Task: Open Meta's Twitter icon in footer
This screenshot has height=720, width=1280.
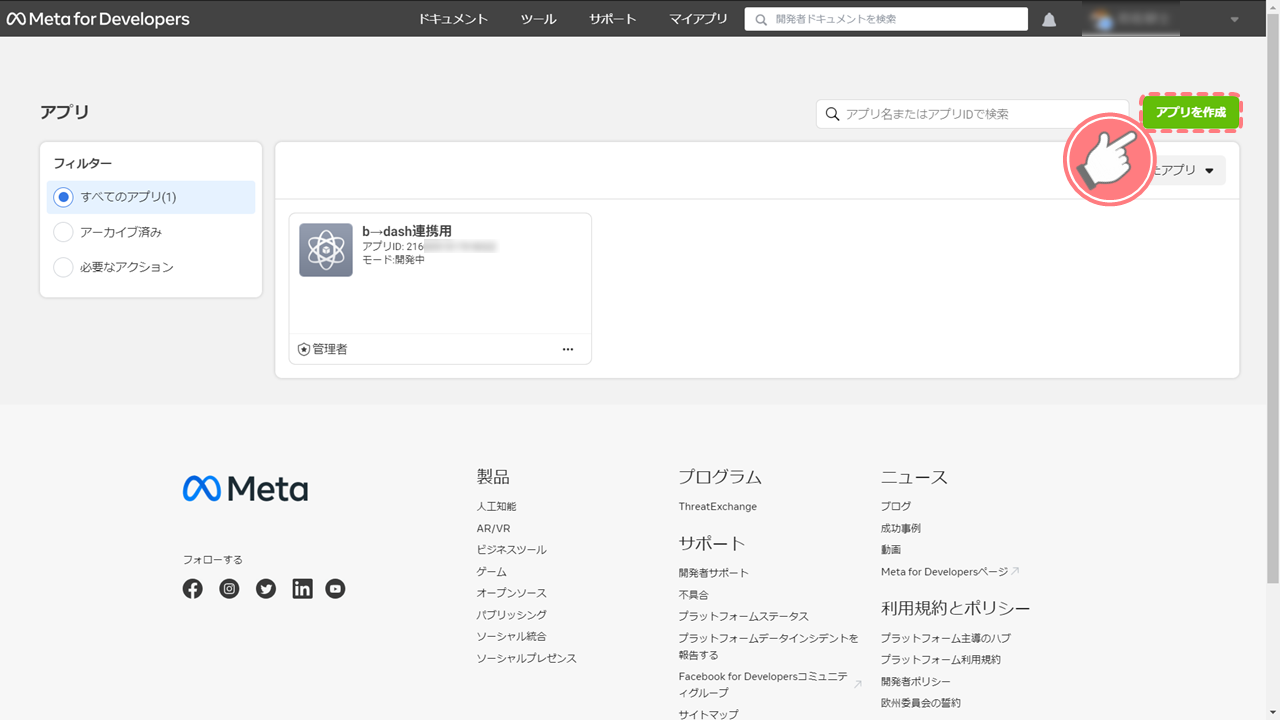Action: tap(266, 589)
